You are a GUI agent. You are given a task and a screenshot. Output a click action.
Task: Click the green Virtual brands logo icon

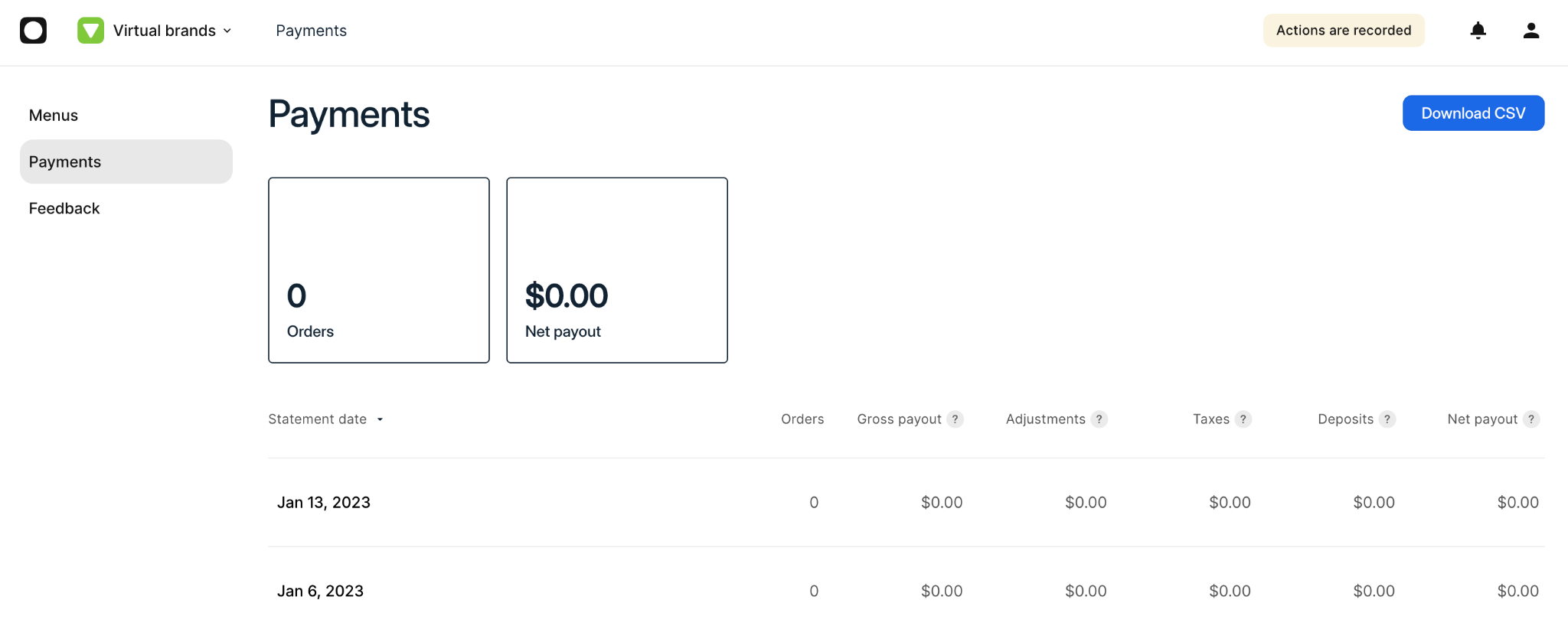(90, 31)
